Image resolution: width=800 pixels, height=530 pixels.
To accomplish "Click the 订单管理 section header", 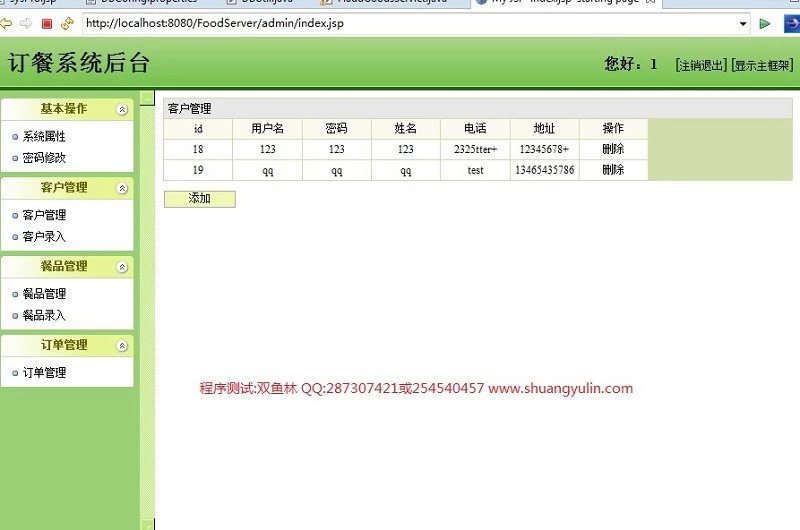I will point(67,345).
